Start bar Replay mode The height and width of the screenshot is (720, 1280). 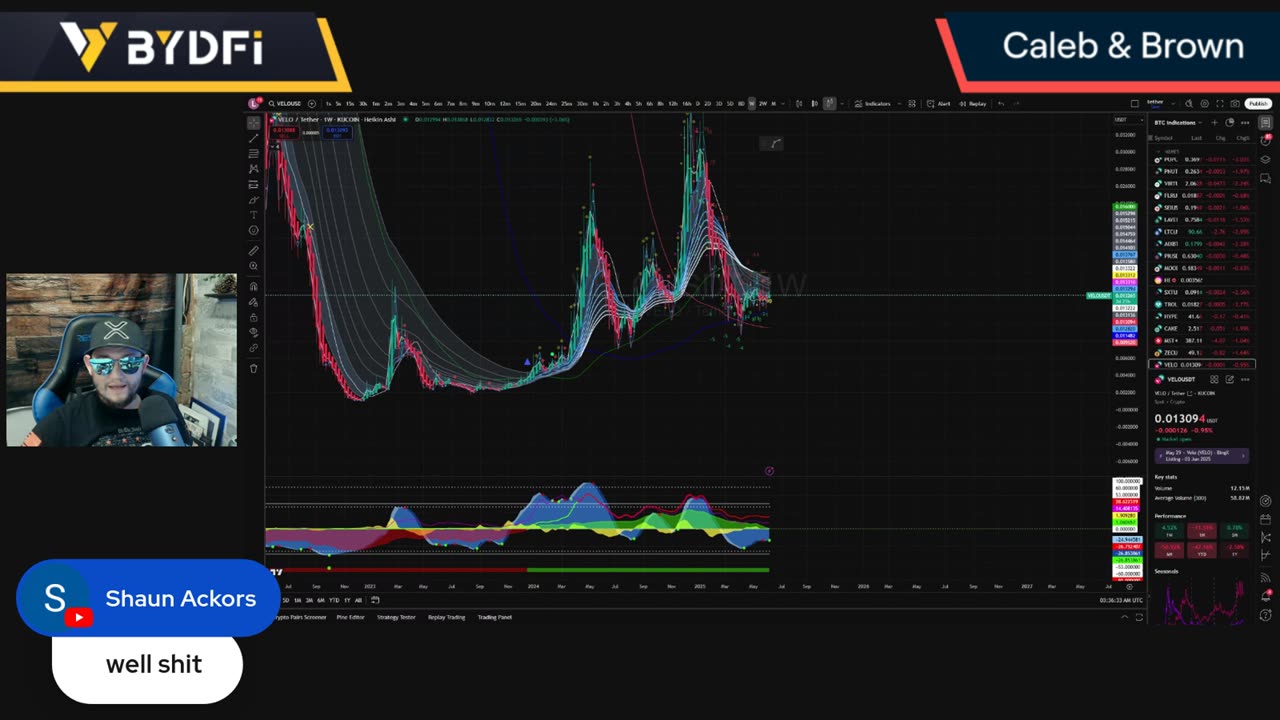click(972, 103)
